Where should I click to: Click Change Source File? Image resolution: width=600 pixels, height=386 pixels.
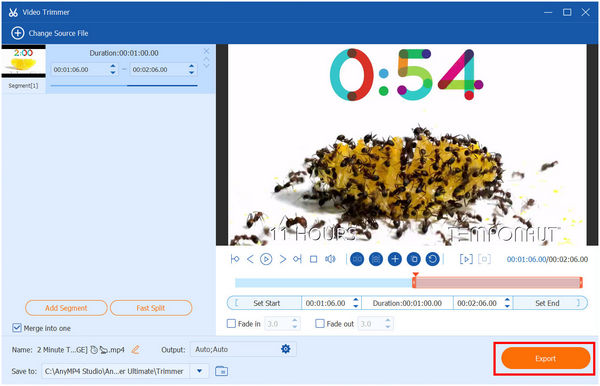pyautogui.click(x=58, y=33)
